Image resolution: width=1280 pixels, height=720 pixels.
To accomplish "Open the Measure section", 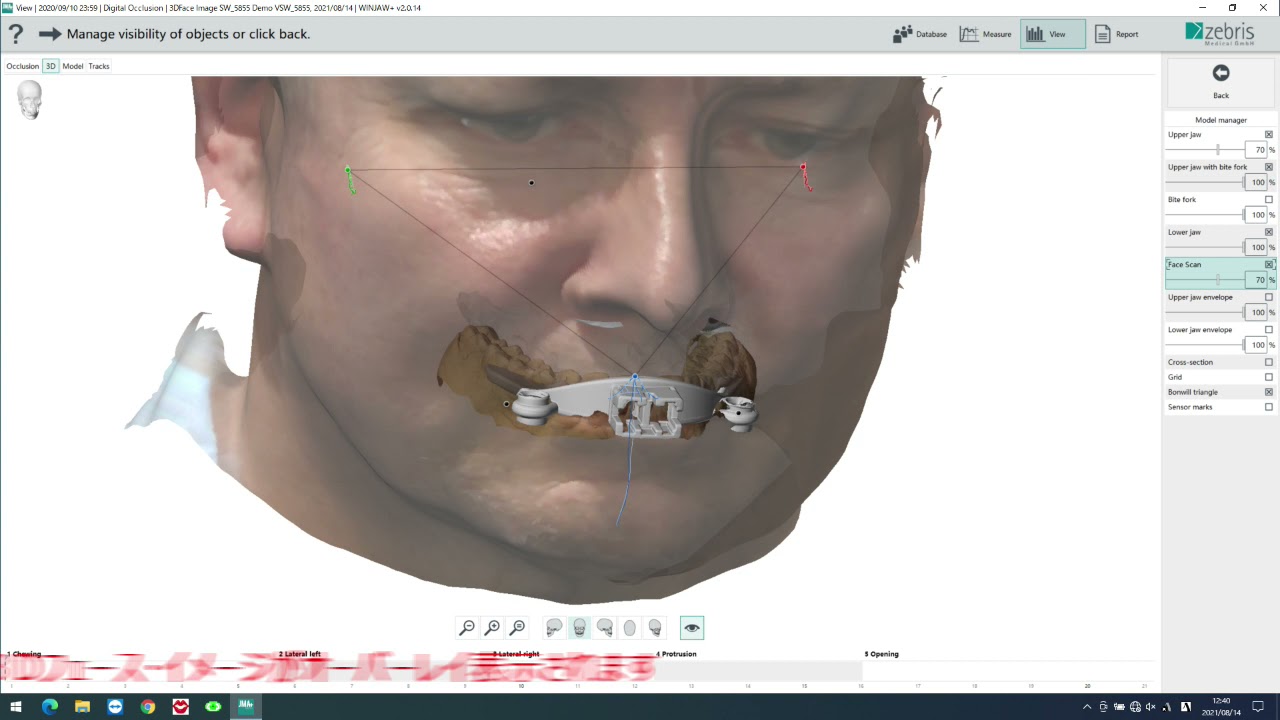I will point(986,34).
